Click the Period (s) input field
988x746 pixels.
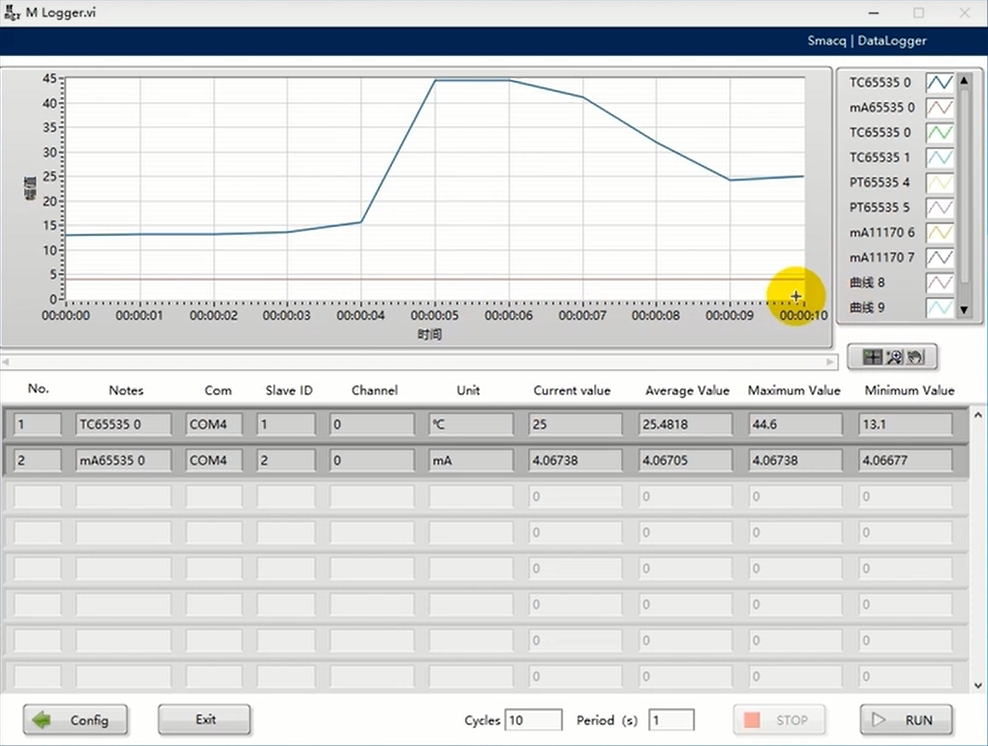click(671, 720)
